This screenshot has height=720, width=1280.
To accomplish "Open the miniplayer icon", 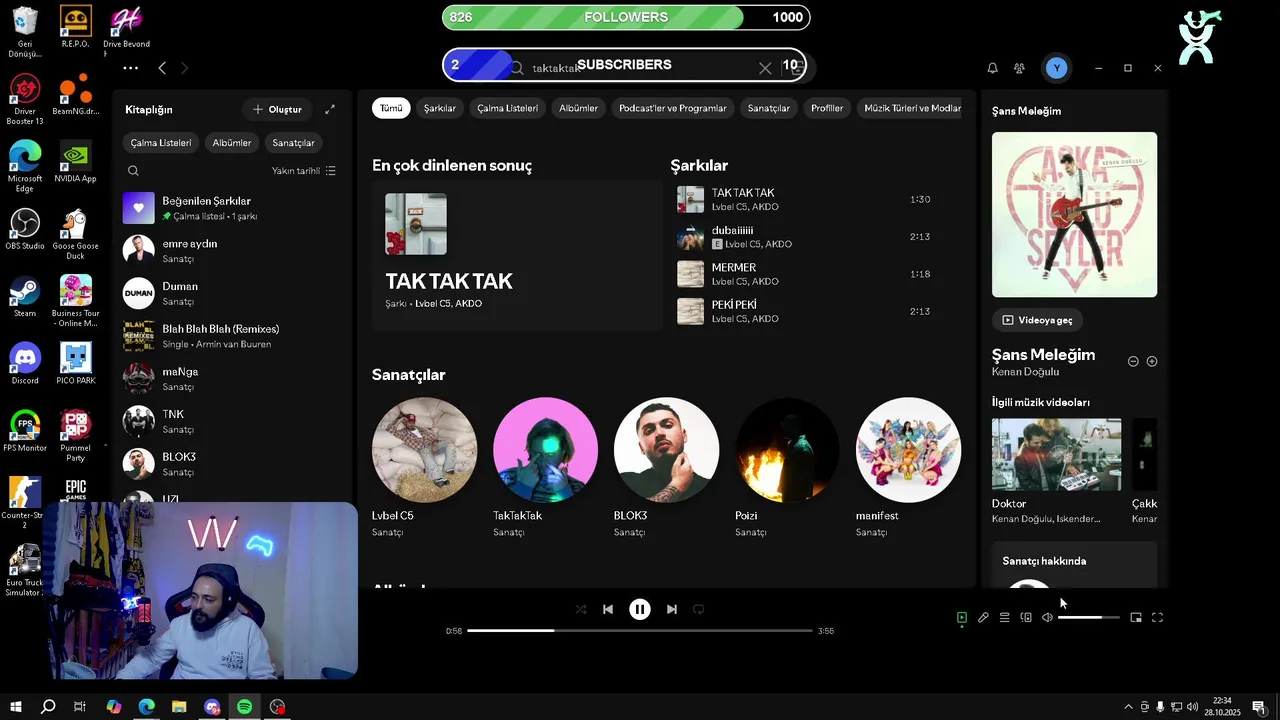I will pyautogui.click(x=1136, y=618).
